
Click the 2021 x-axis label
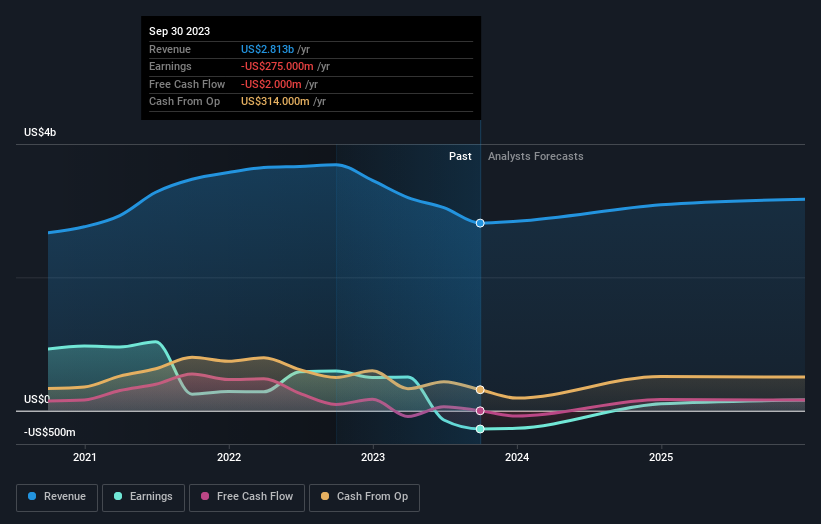[x=85, y=457]
